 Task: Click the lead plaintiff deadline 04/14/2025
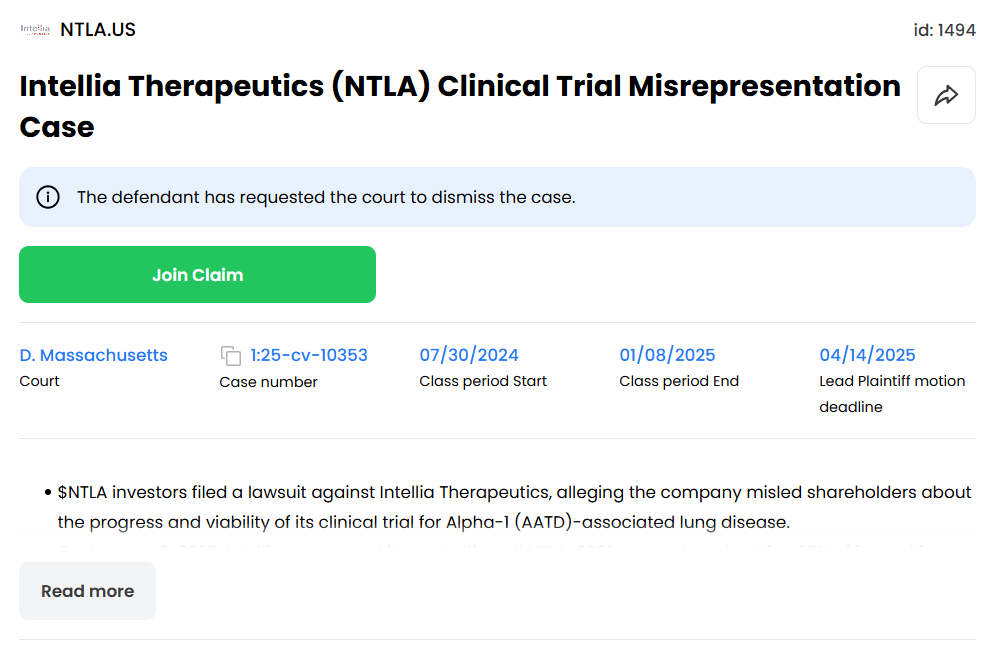point(867,355)
